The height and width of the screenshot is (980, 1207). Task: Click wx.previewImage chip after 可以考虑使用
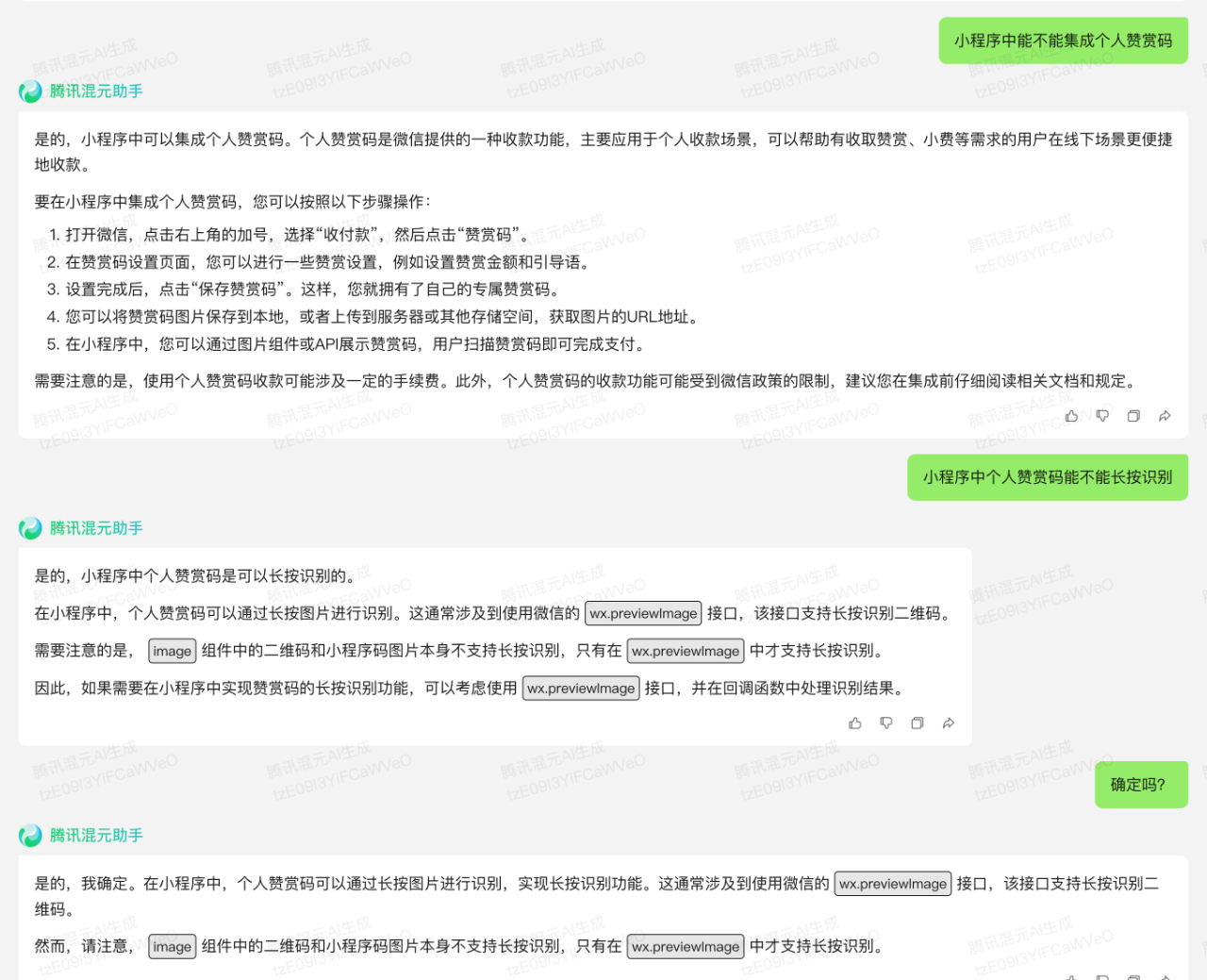(x=581, y=689)
